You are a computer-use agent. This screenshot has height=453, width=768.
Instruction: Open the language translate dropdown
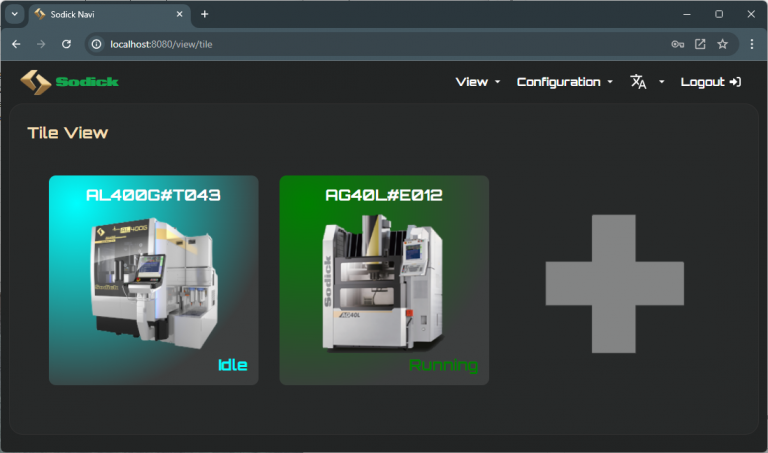[647, 82]
